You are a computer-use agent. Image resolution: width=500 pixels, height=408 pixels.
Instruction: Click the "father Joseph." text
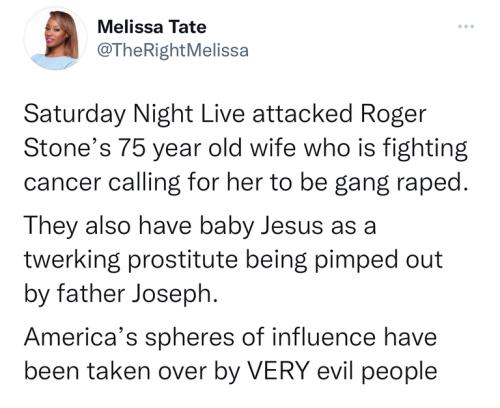(x=137, y=294)
